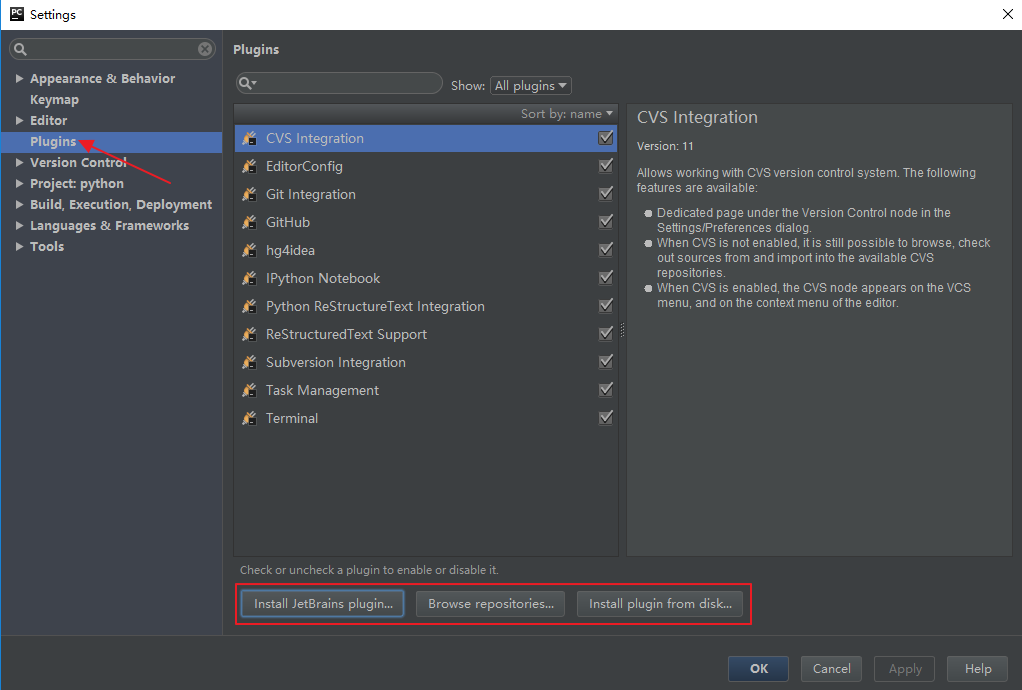Click the GitHub plugin icon

tap(250, 222)
